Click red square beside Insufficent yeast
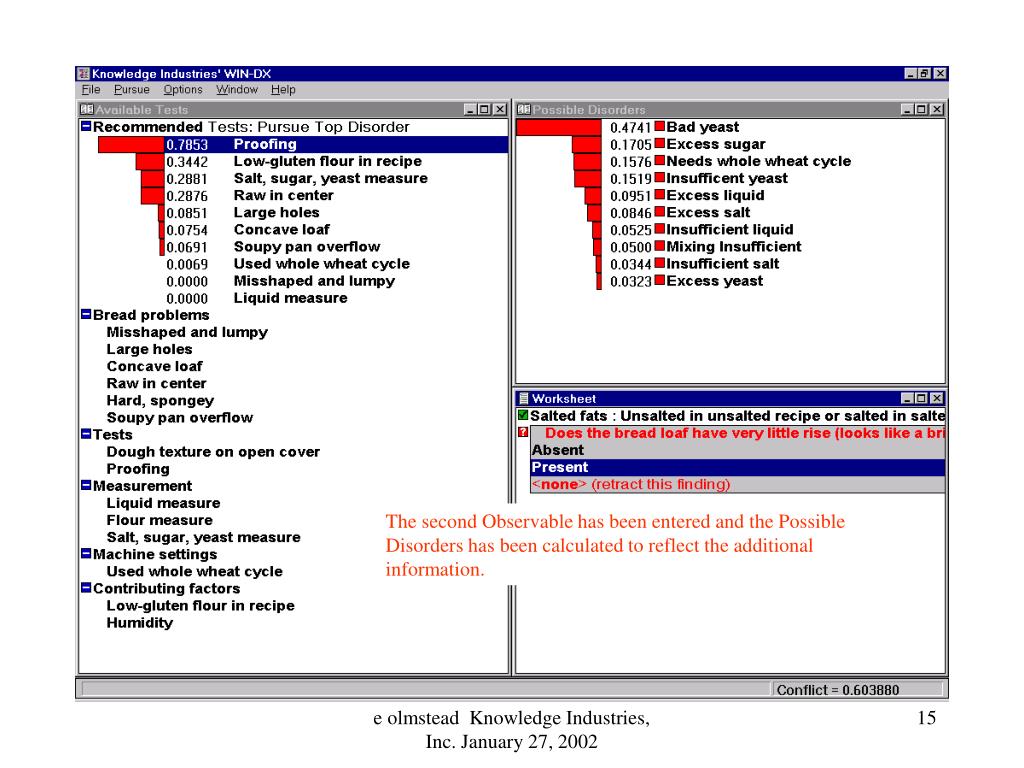1024x768 pixels. tap(660, 177)
